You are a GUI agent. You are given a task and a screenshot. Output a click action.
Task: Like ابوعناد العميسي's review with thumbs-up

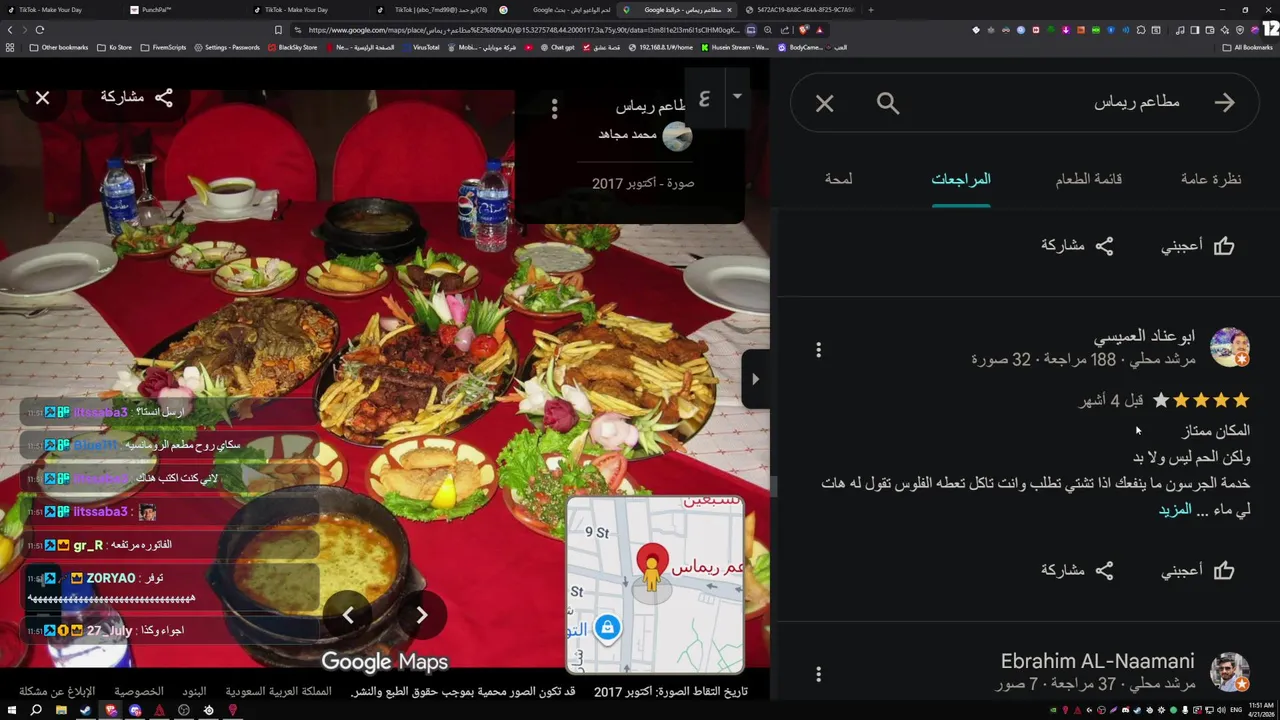pyautogui.click(x=1198, y=571)
